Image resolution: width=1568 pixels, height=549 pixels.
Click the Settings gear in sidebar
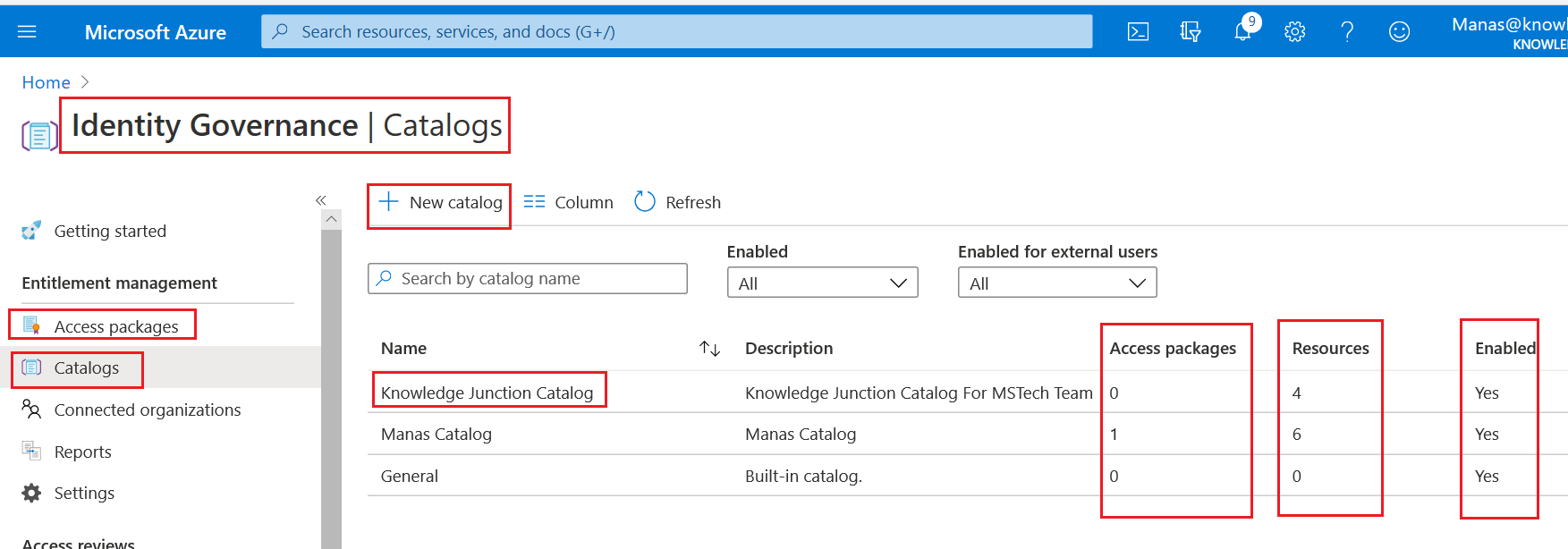pyautogui.click(x=31, y=493)
